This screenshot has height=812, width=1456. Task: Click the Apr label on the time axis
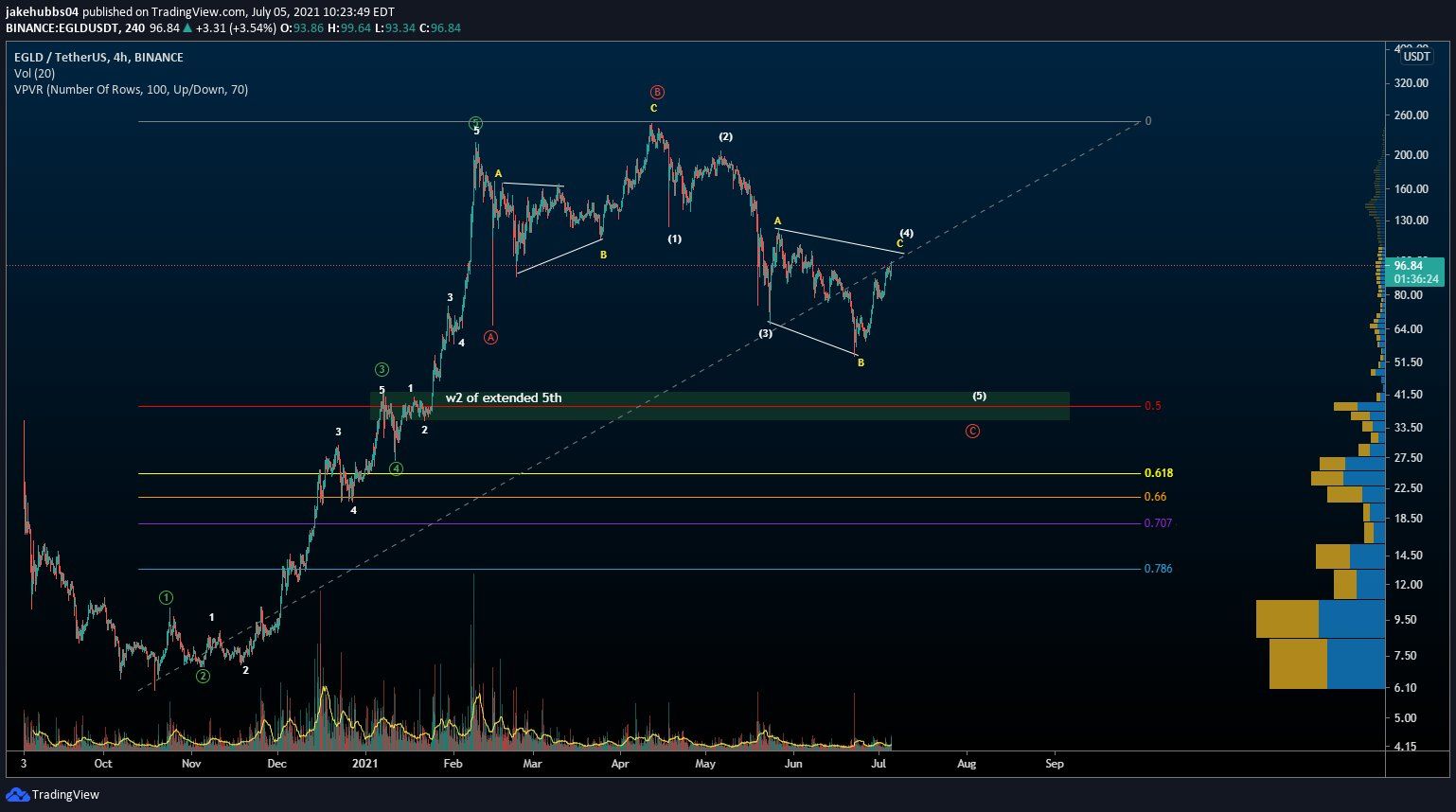620,764
